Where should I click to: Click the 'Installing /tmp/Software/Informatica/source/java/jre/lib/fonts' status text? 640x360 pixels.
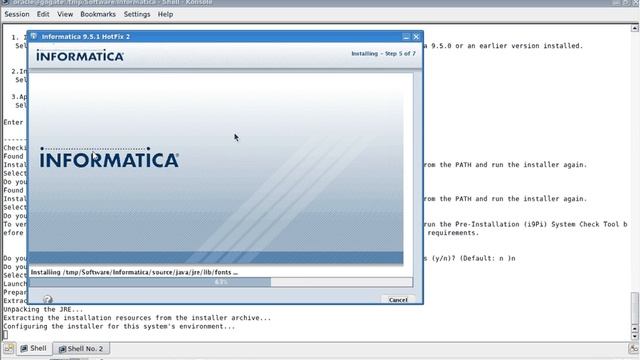pos(134,272)
